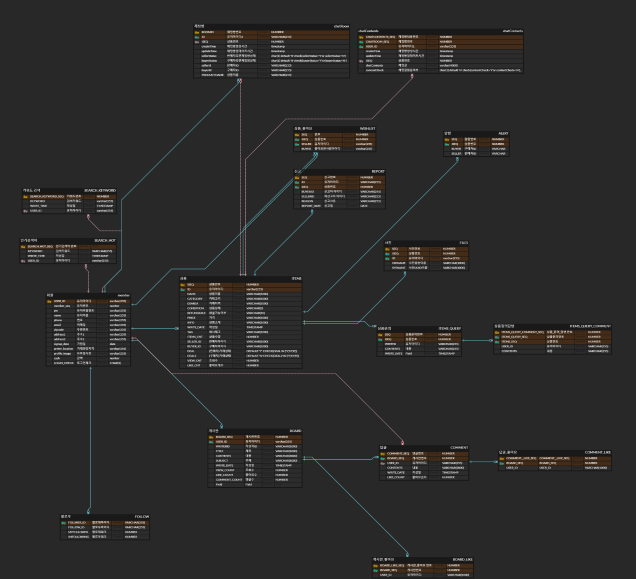Click the yellow primary key icon in member table
Viewport: 636px width, 579px height.
click(x=49, y=301)
